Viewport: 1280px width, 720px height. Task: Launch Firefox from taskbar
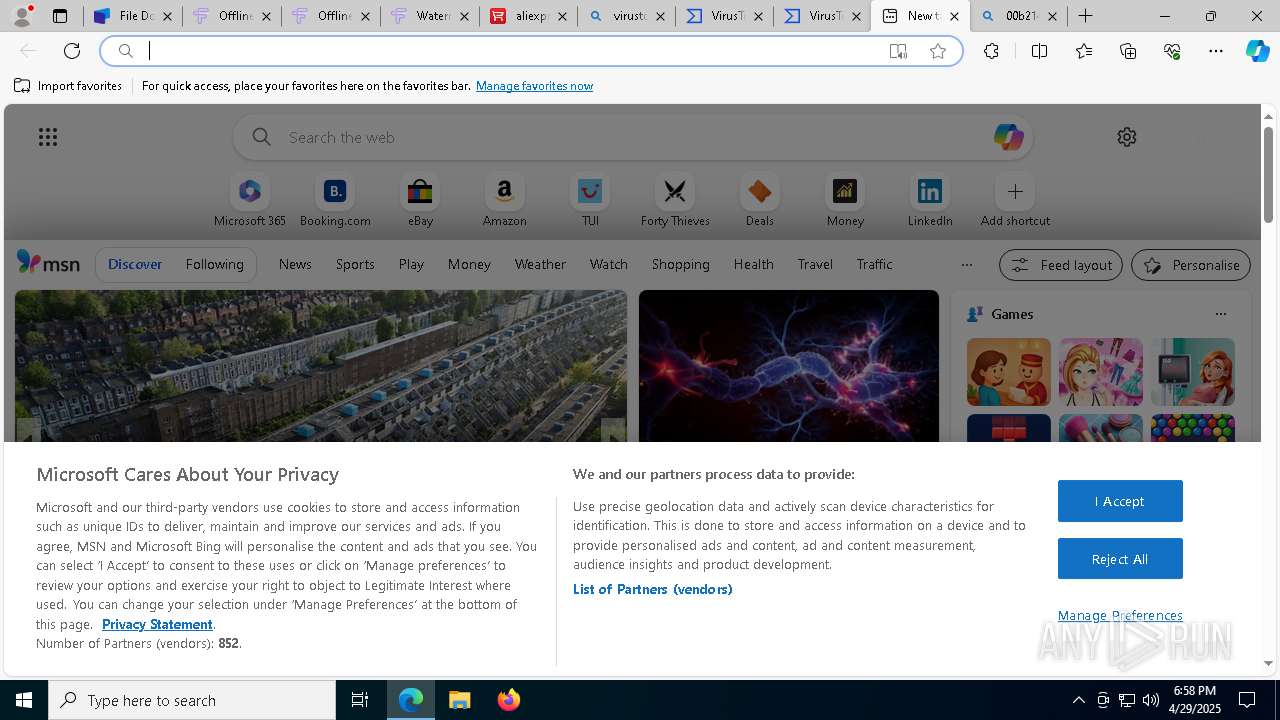click(508, 700)
